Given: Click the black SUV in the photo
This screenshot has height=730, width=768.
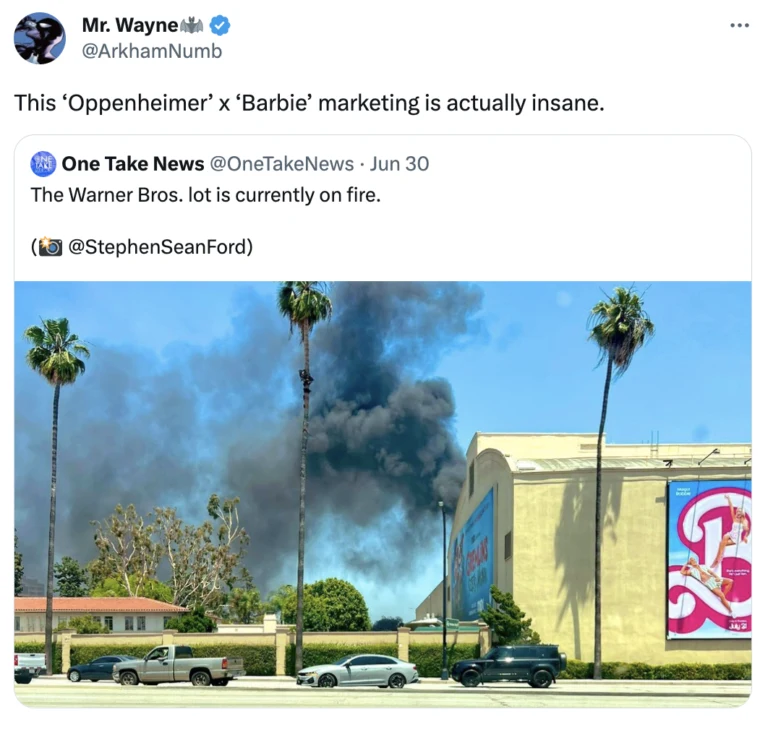Looking at the screenshot, I should (509, 666).
